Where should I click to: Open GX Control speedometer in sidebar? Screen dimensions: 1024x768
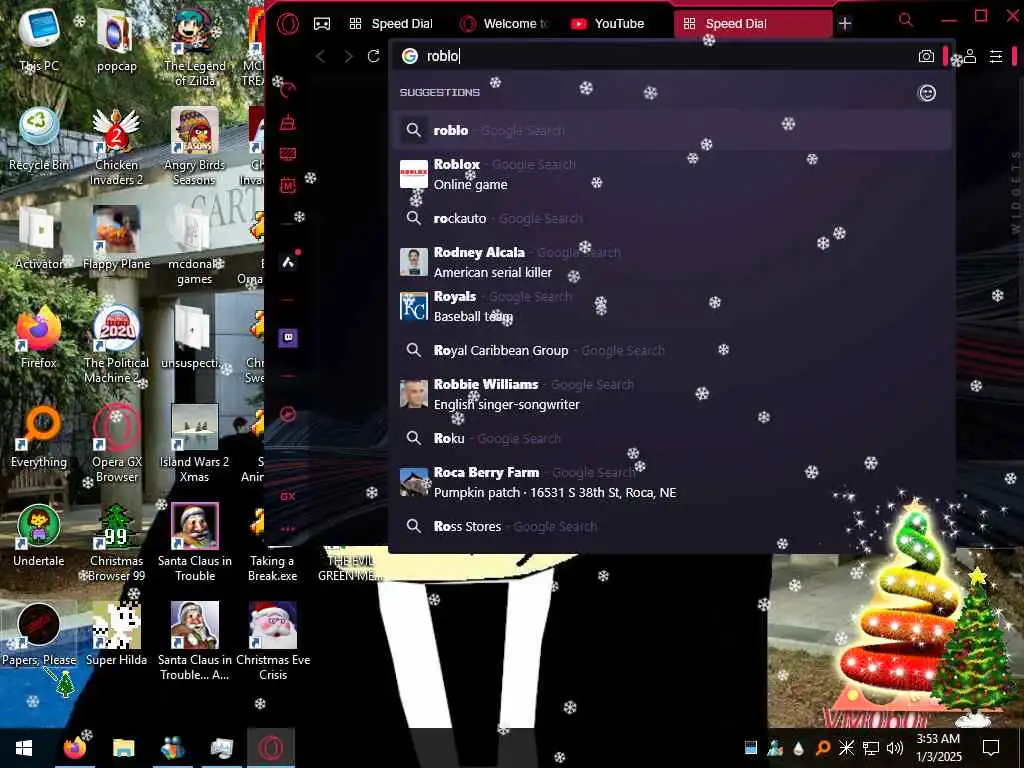[288, 89]
